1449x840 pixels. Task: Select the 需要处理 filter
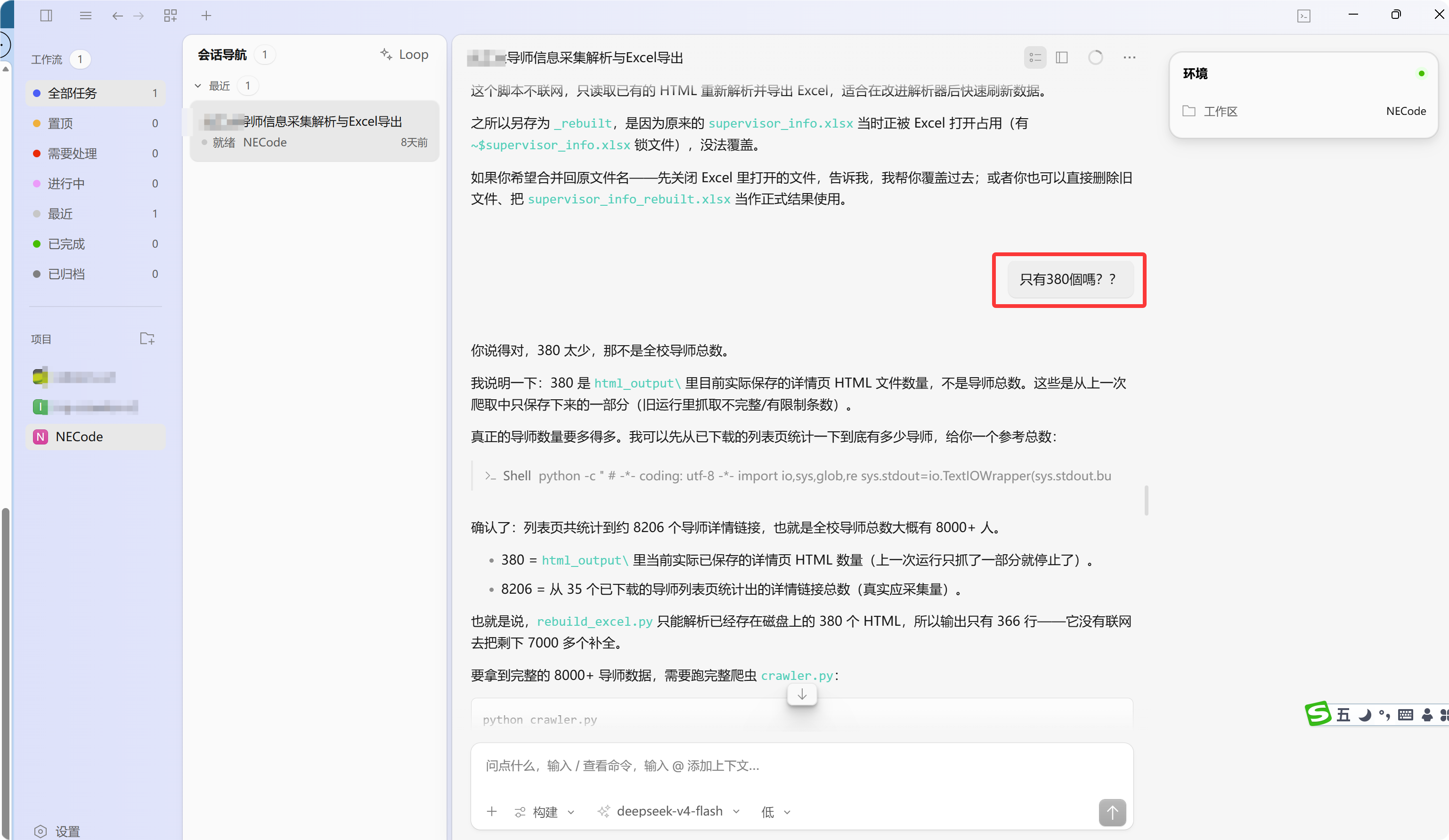coord(96,153)
